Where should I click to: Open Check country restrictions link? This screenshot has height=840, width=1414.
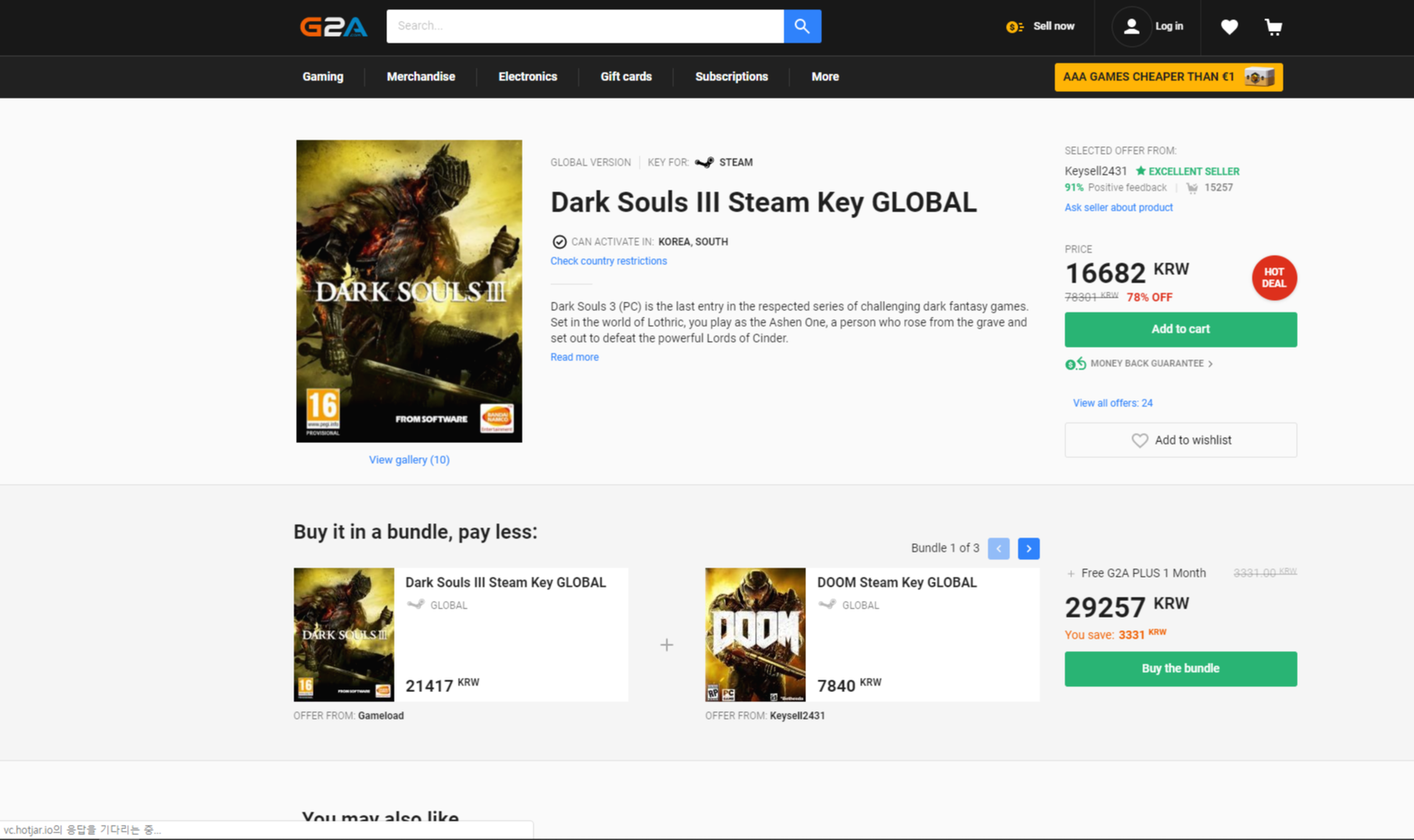point(609,261)
